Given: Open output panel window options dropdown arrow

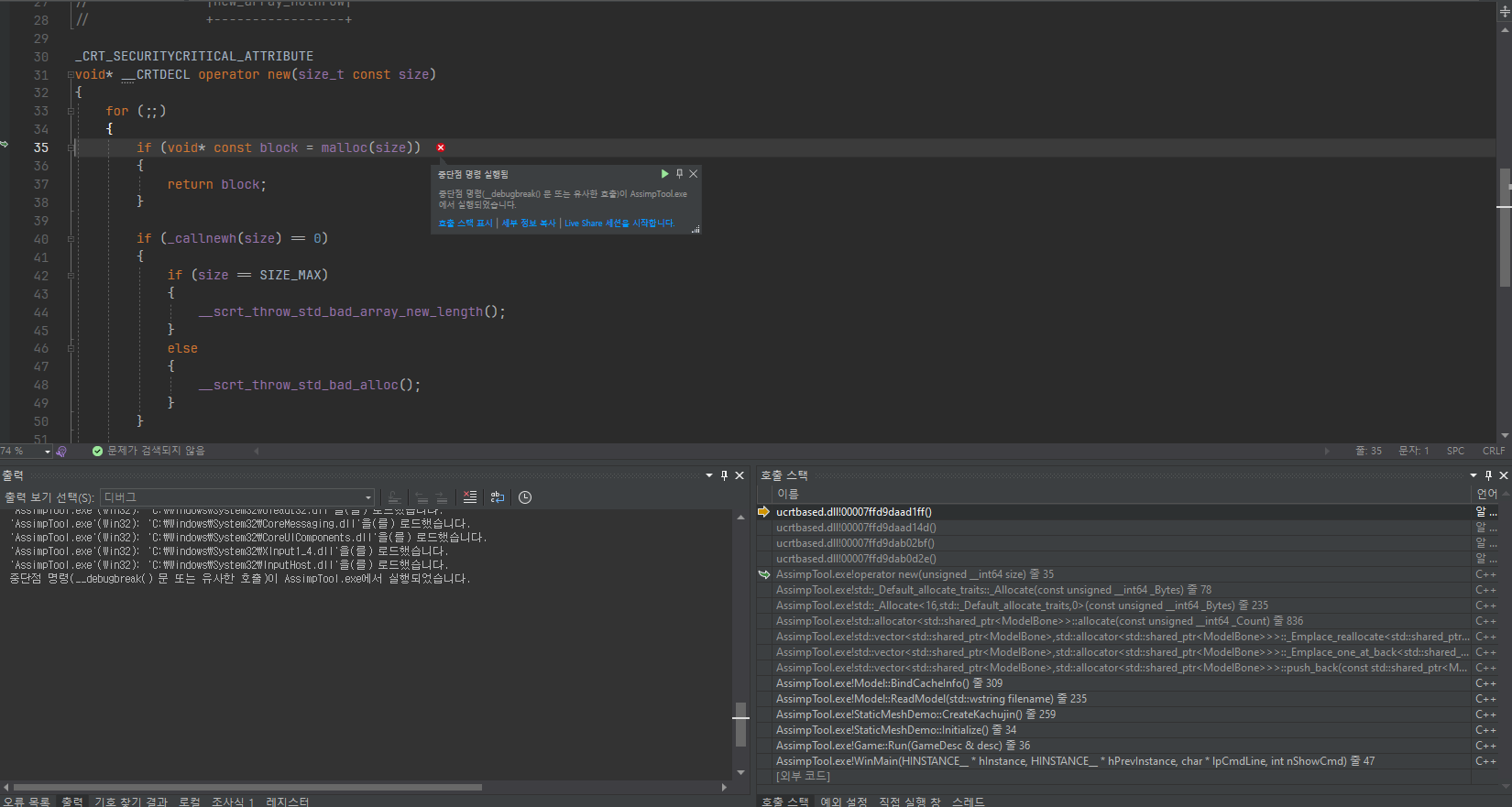Looking at the screenshot, I should pyautogui.click(x=709, y=475).
